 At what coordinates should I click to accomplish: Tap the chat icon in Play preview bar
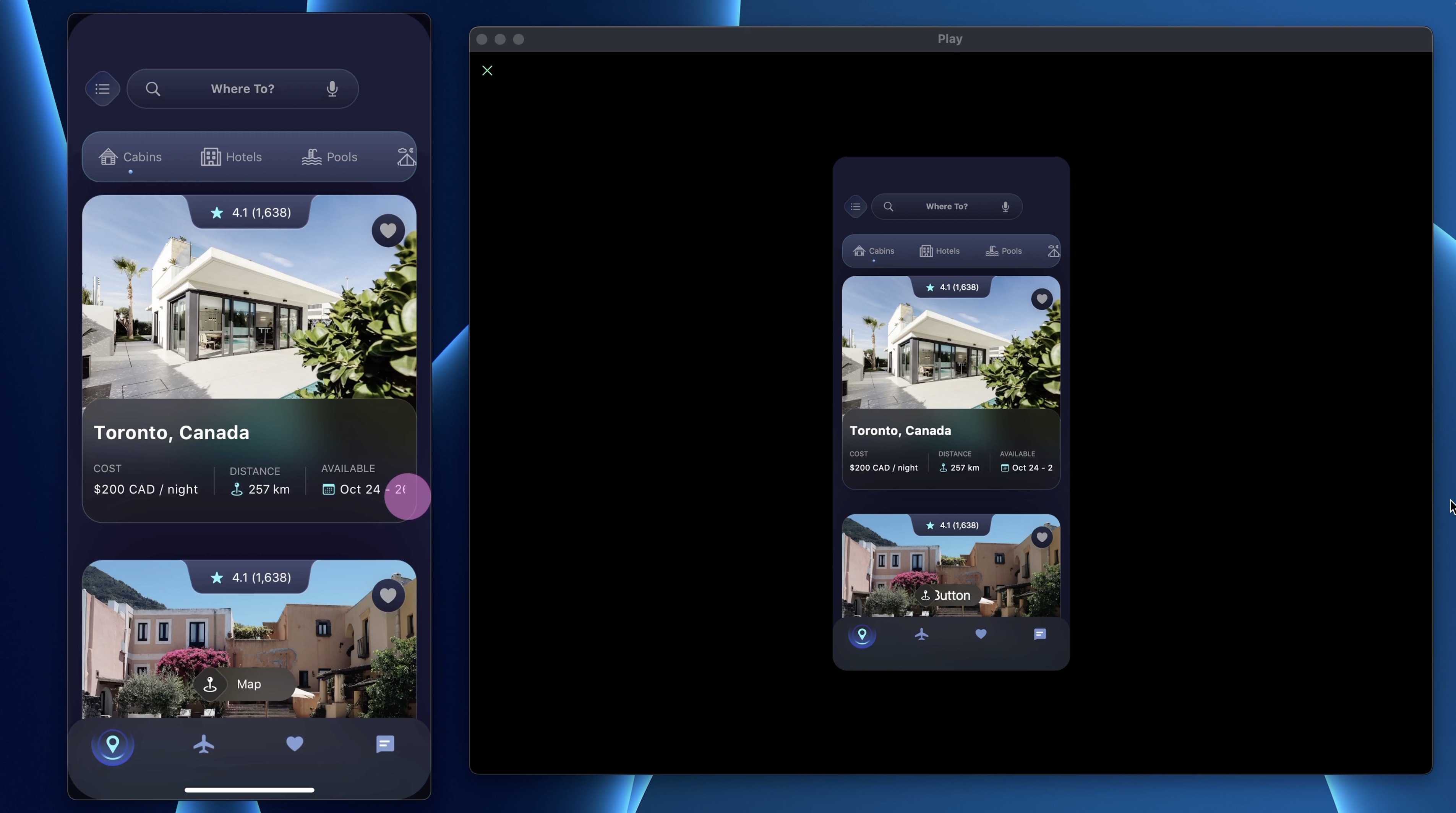1039,635
